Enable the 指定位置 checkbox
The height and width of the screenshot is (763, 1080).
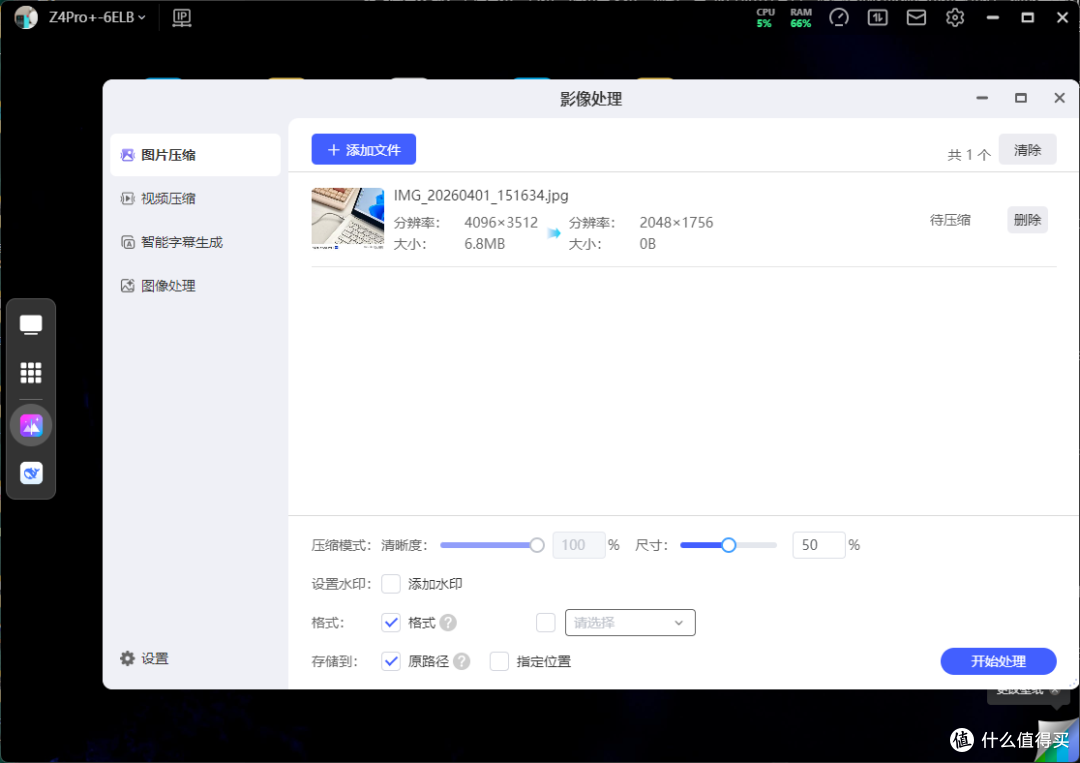point(499,661)
